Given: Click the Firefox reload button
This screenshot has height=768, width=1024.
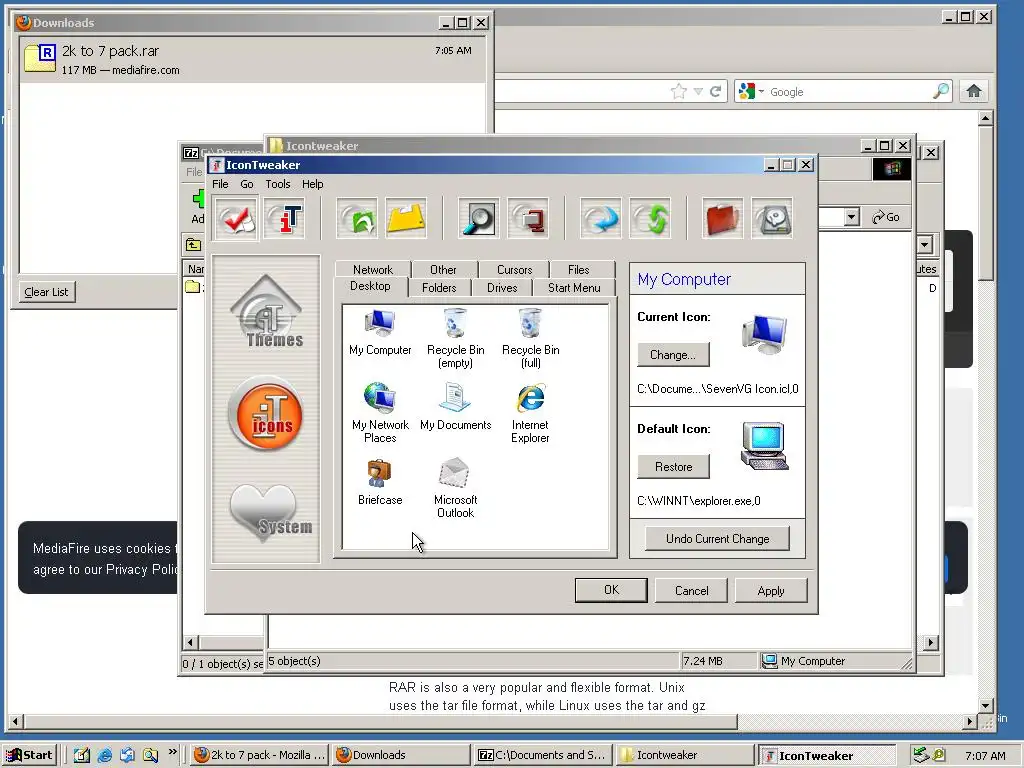Looking at the screenshot, I should pyautogui.click(x=715, y=91).
